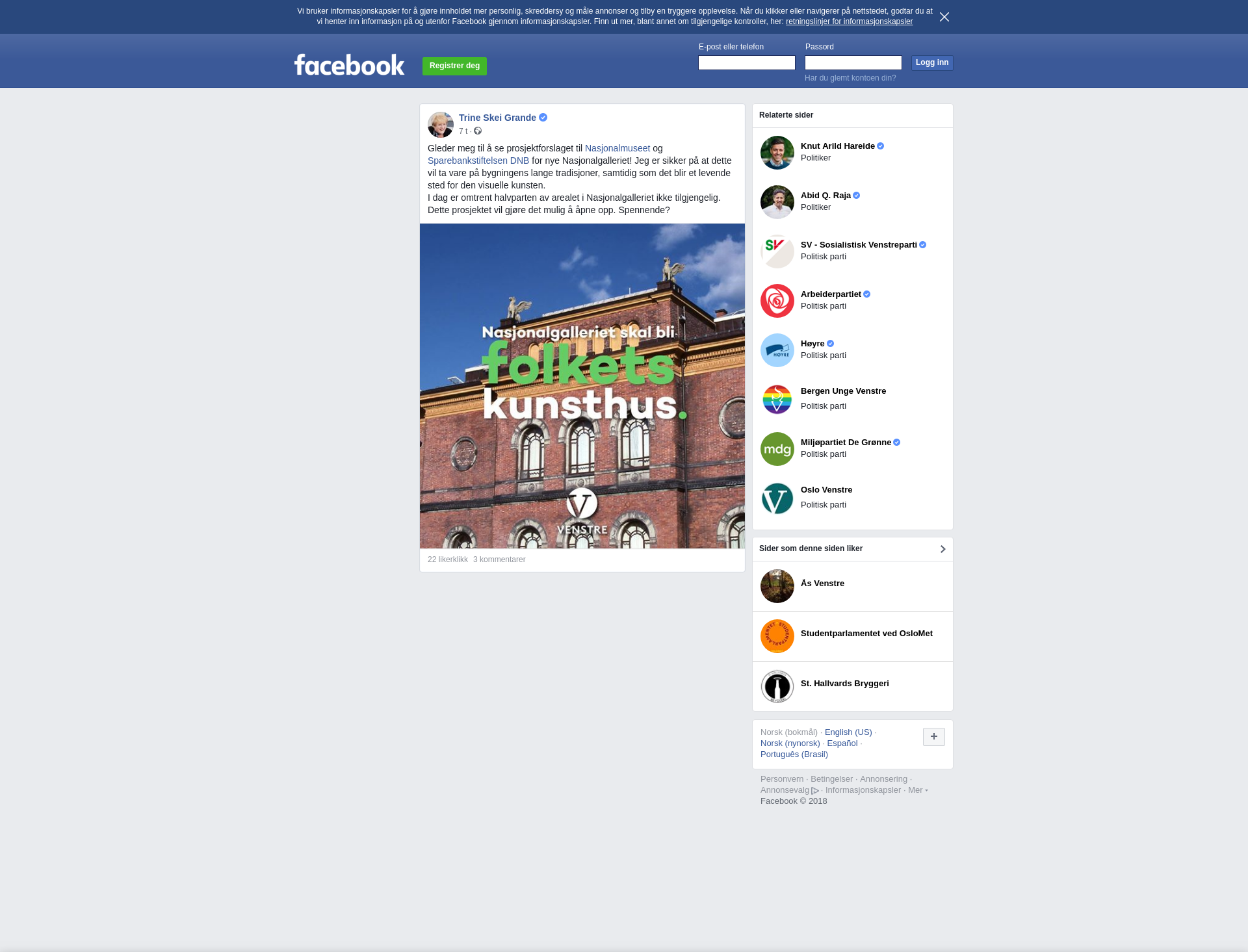Screen dimensions: 1248x952
Task: Click the Bergen Unge Venstre rainbow logo
Action: pos(777,400)
